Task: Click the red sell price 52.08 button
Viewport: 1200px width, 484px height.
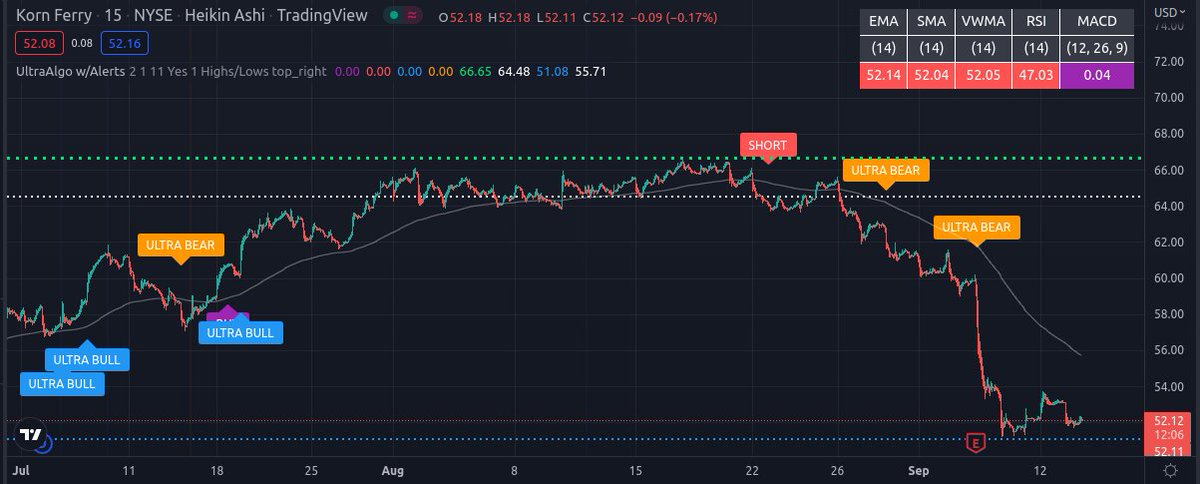Action: click(x=40, y=44)
